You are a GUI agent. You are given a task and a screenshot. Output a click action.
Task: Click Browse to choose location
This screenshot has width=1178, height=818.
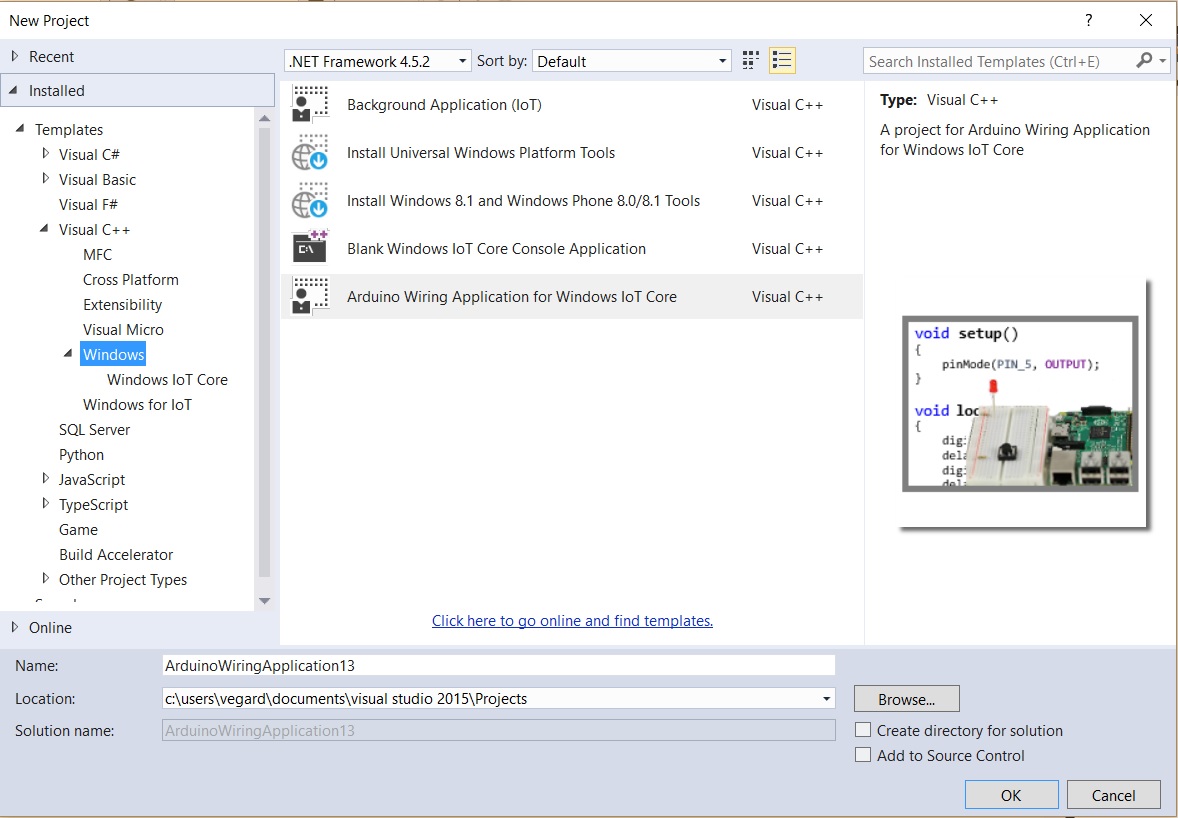click(906, 699)
